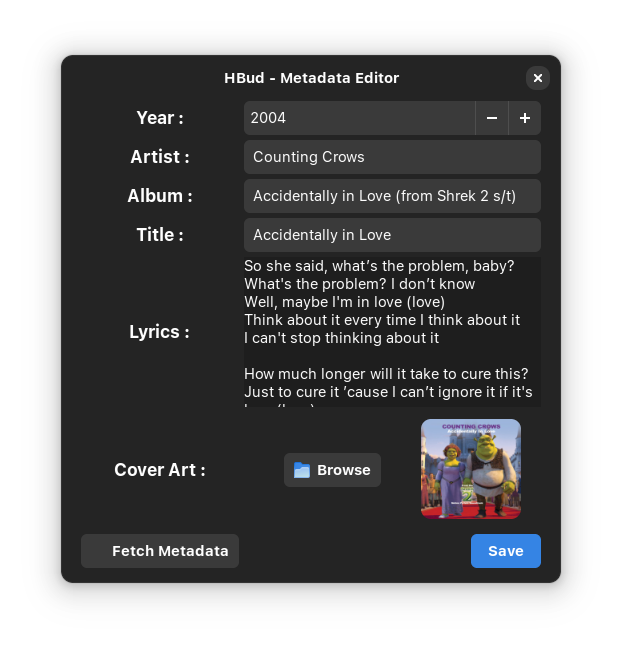This screenshot has height=650, width=622.
Task: Click the "Artist :" label
Action: tap(160, 157)
